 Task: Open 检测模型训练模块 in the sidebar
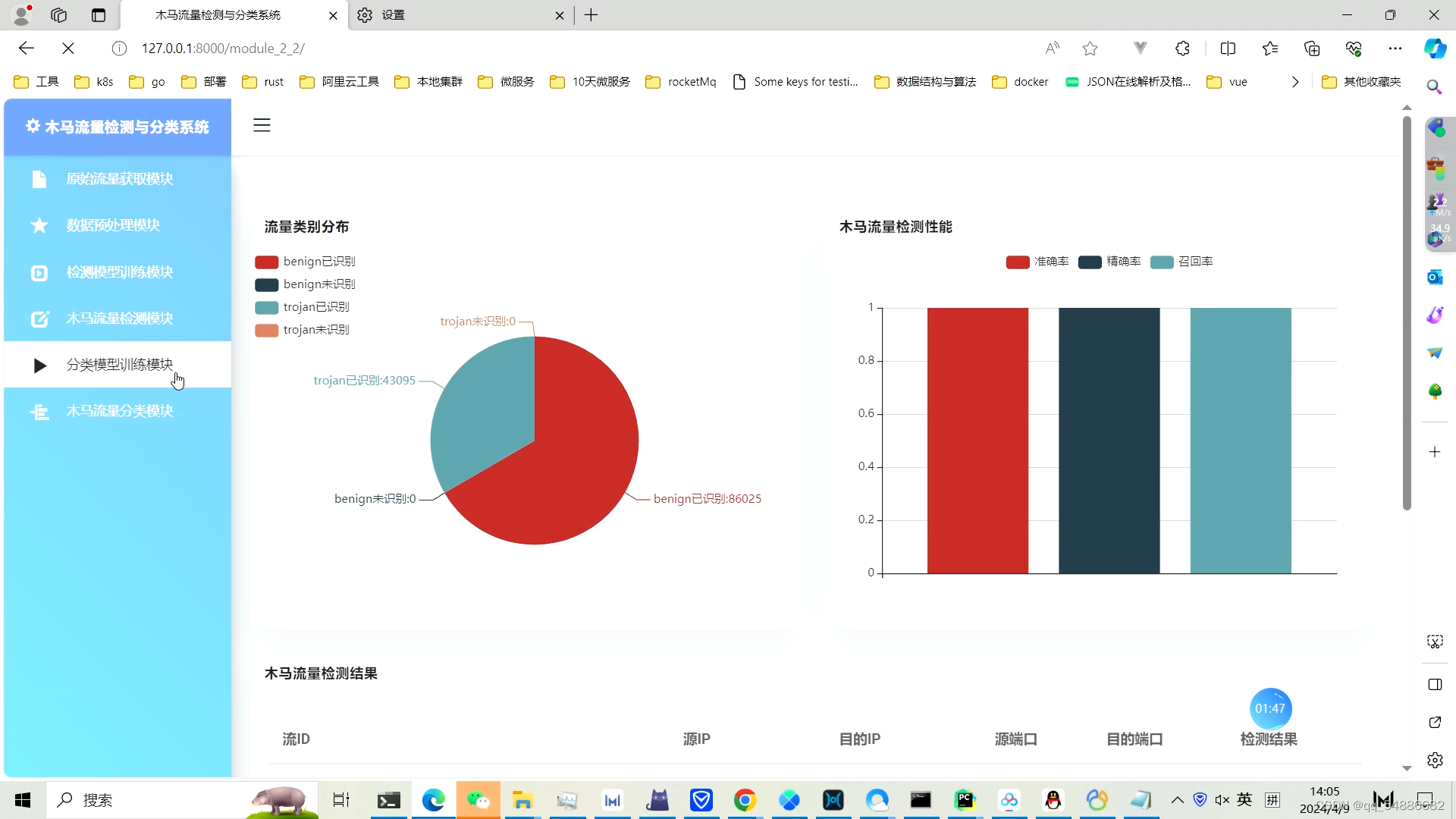coord(118,272)
